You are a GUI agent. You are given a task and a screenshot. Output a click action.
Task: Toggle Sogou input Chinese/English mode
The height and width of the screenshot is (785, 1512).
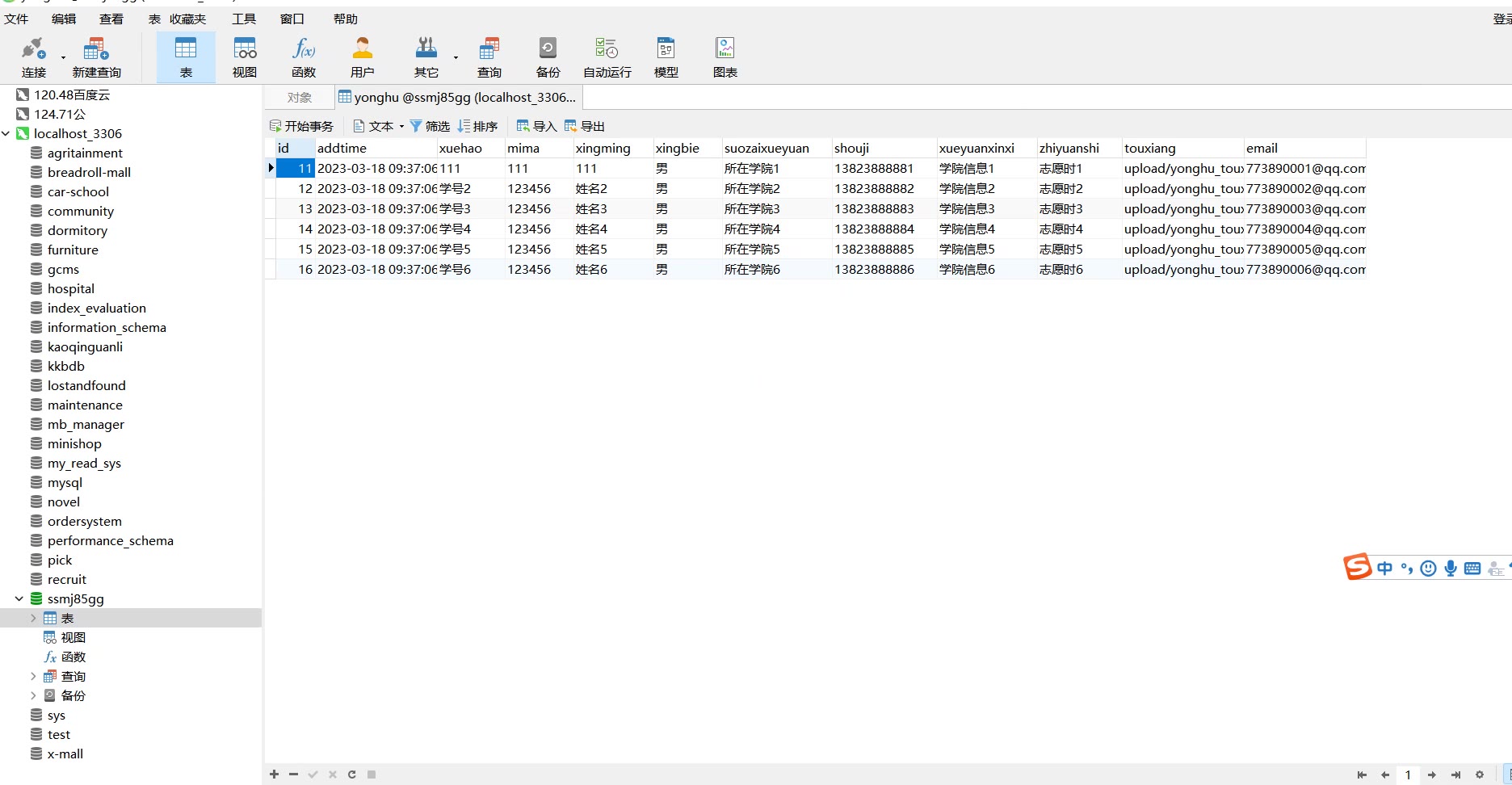(x=1384, y=569)
